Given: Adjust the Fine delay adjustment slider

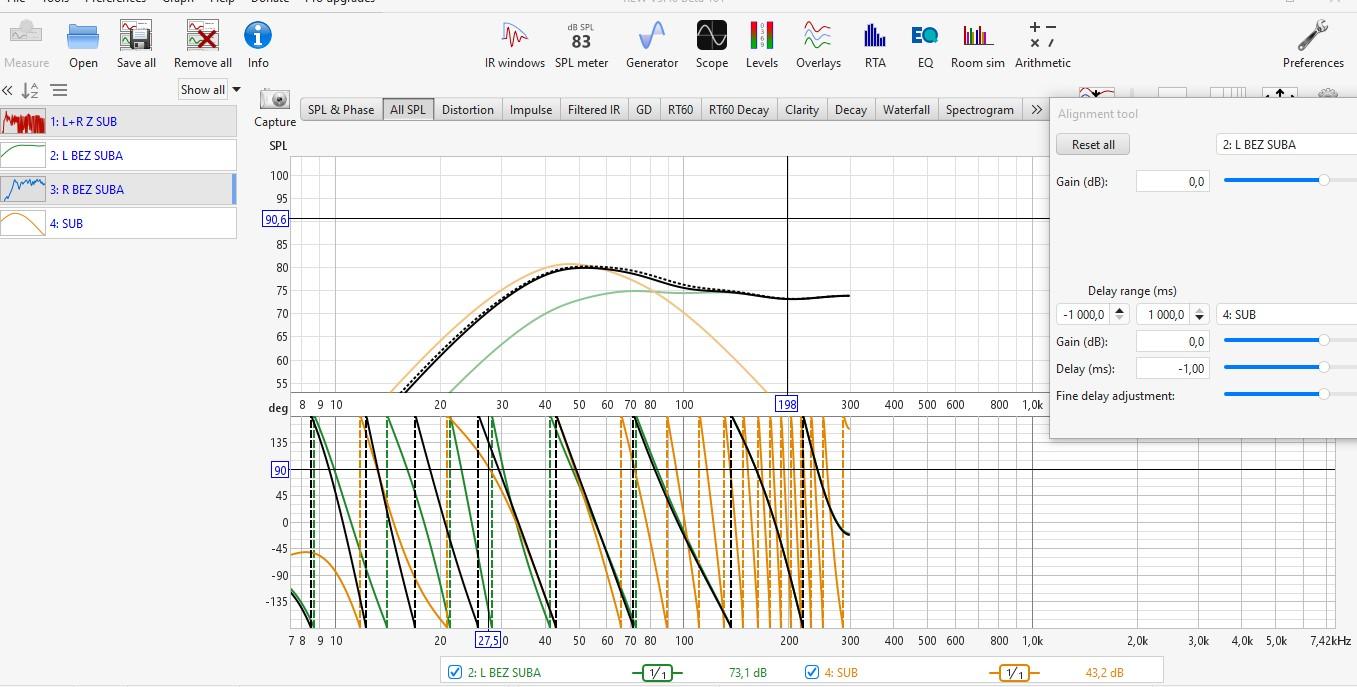Looking at the screenshot, I should click(1323, 395).
